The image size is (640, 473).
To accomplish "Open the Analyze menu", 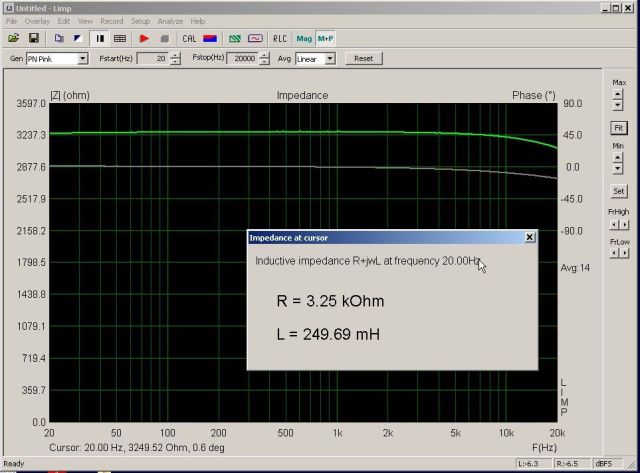I will point(170,21).
